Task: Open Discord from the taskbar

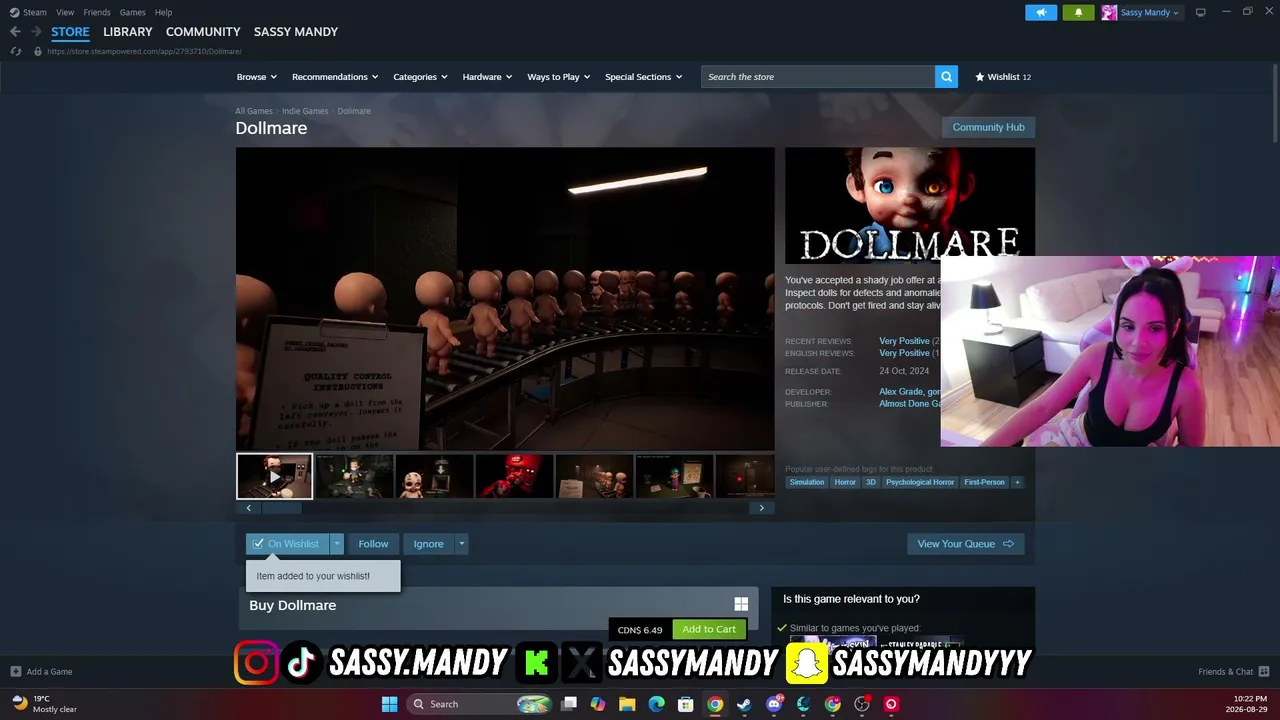Action: coord(774,704)
